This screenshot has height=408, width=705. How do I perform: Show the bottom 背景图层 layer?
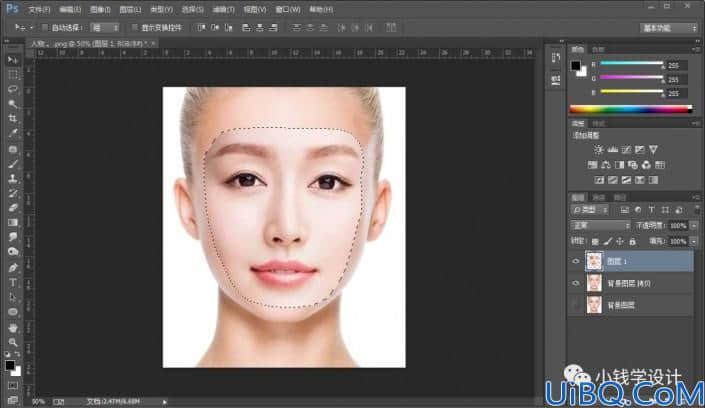(x=576, y=305)
